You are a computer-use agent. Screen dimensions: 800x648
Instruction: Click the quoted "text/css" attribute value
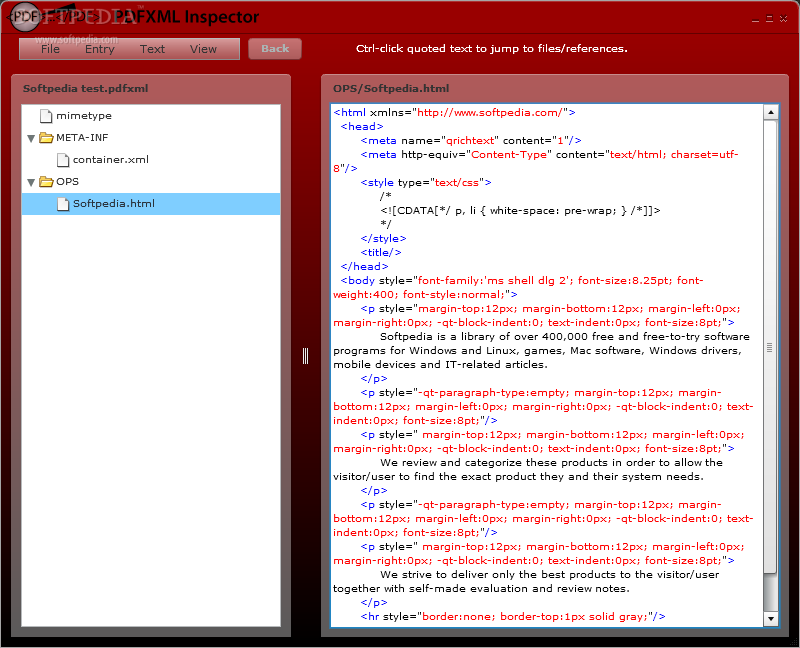(457, 183)
